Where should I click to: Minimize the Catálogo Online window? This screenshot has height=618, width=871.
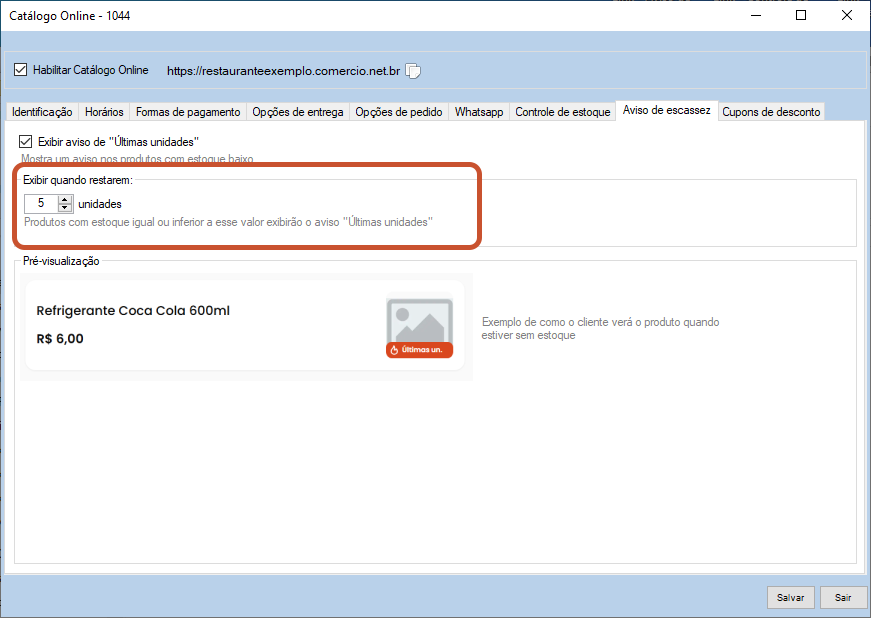click(x=755, y=16)
